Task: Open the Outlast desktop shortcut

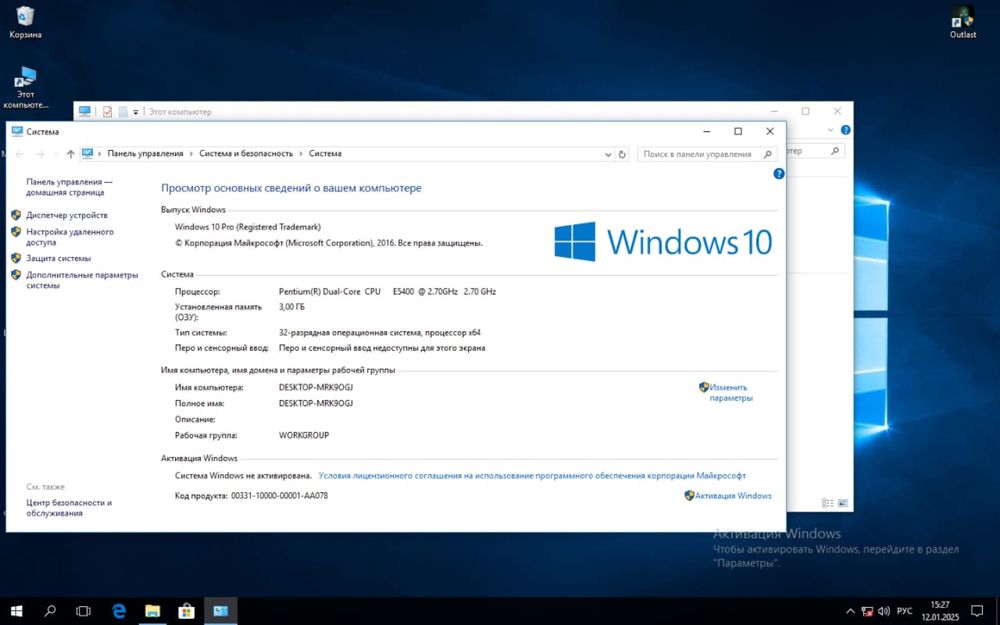Action: [962, 17]
